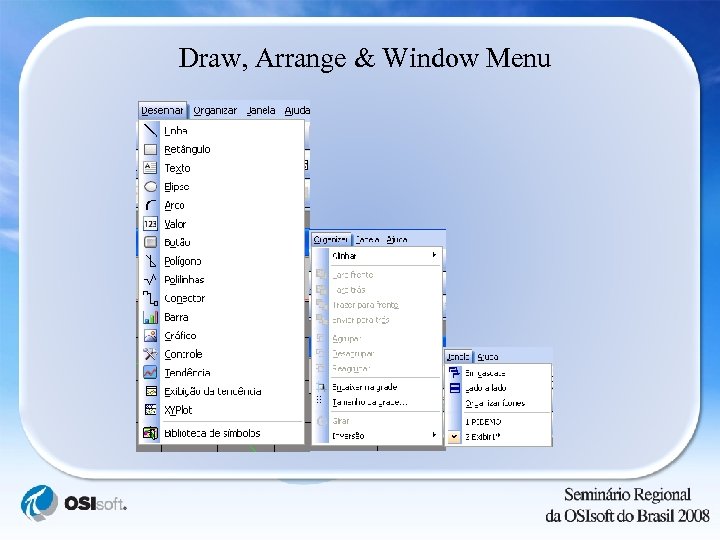Open the highlighted Organizar menu tab
The width and height of the screenshot is (720, 540).
pos(331,240)
